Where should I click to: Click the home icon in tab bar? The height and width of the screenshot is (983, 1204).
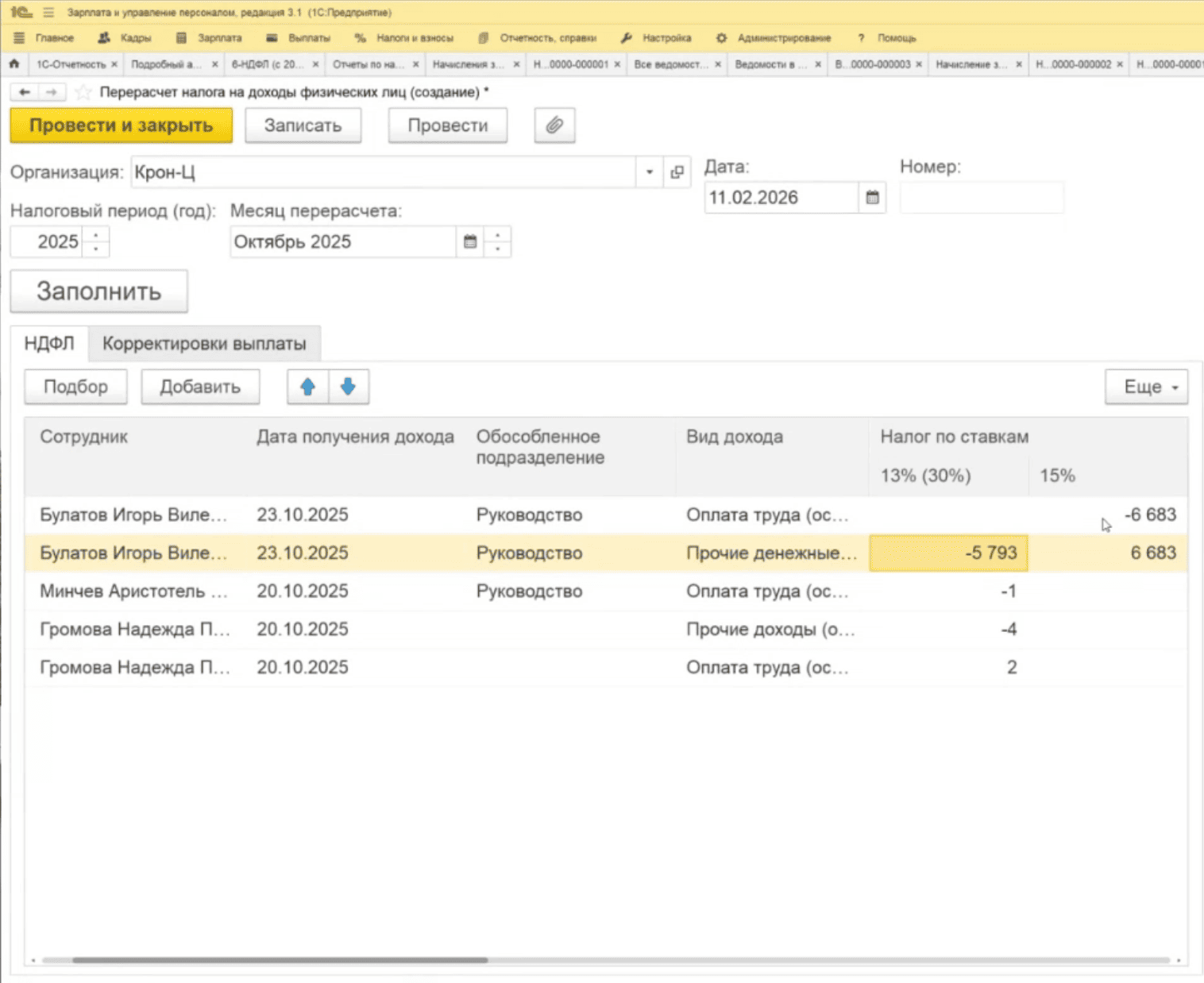click(x=14, y=64)
